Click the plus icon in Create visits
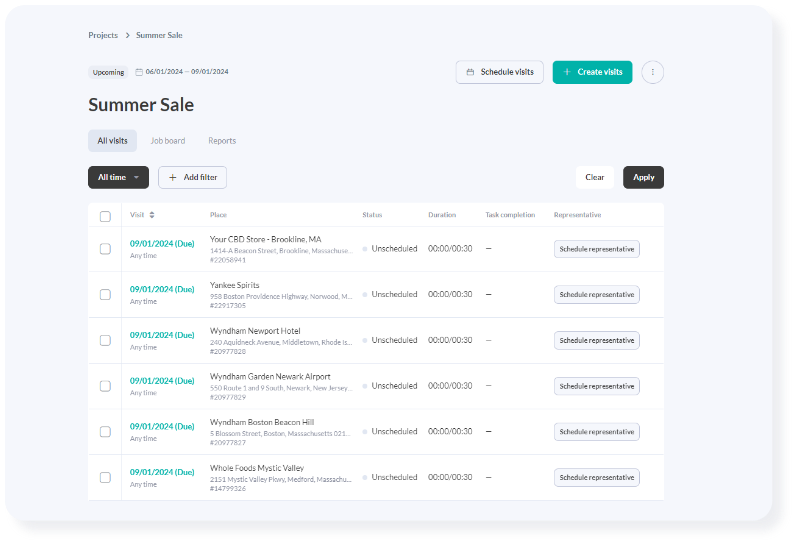This screenshot has height=546, width=798. point(567,72)
